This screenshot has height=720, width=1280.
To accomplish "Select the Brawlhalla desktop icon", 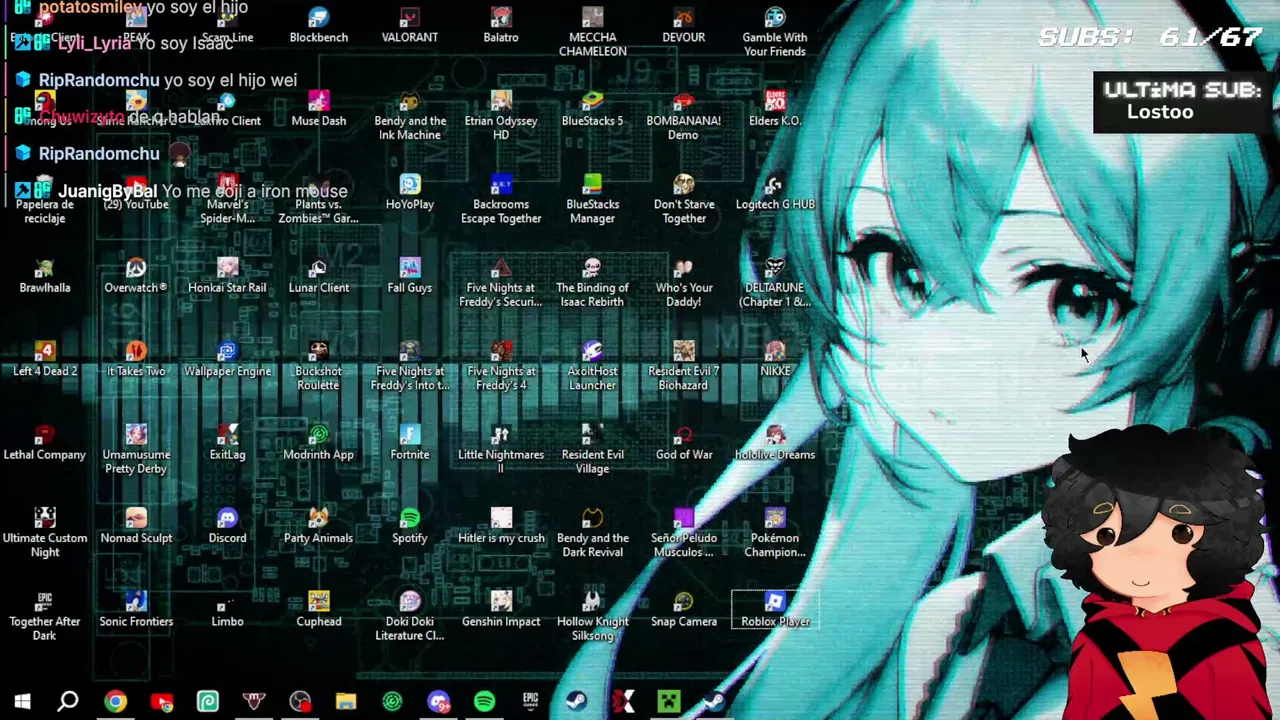I will point(45,277).
